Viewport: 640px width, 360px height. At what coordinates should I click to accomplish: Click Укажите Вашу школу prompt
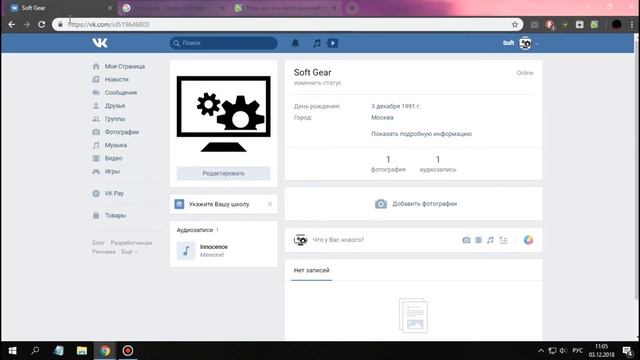219,204
